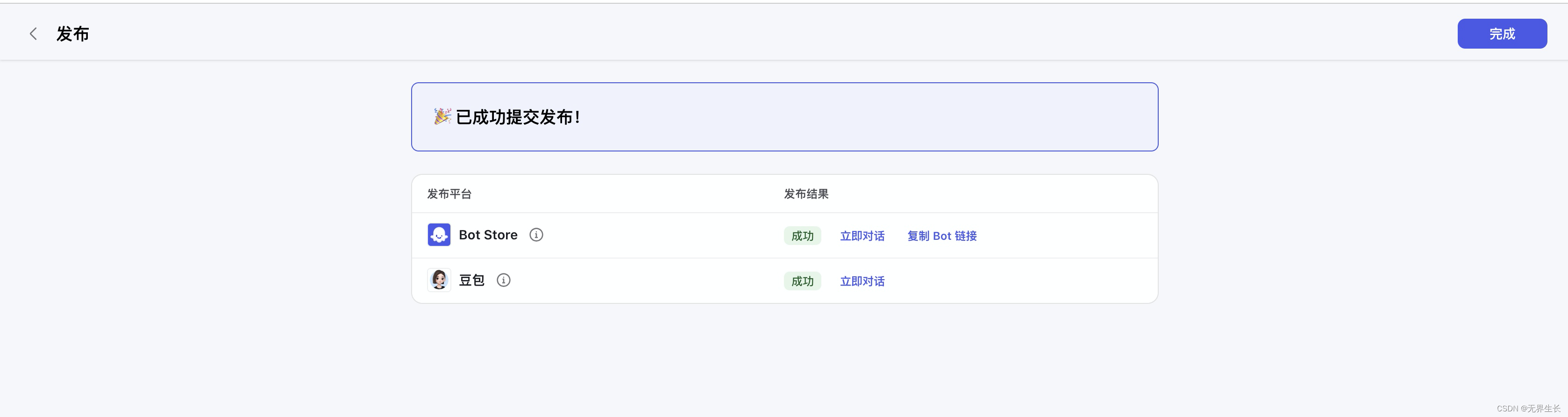This screenshot has width=1568, height=417.
Task: Click the 复制 Bot 链接 link
Action: [x=941, y=236]
